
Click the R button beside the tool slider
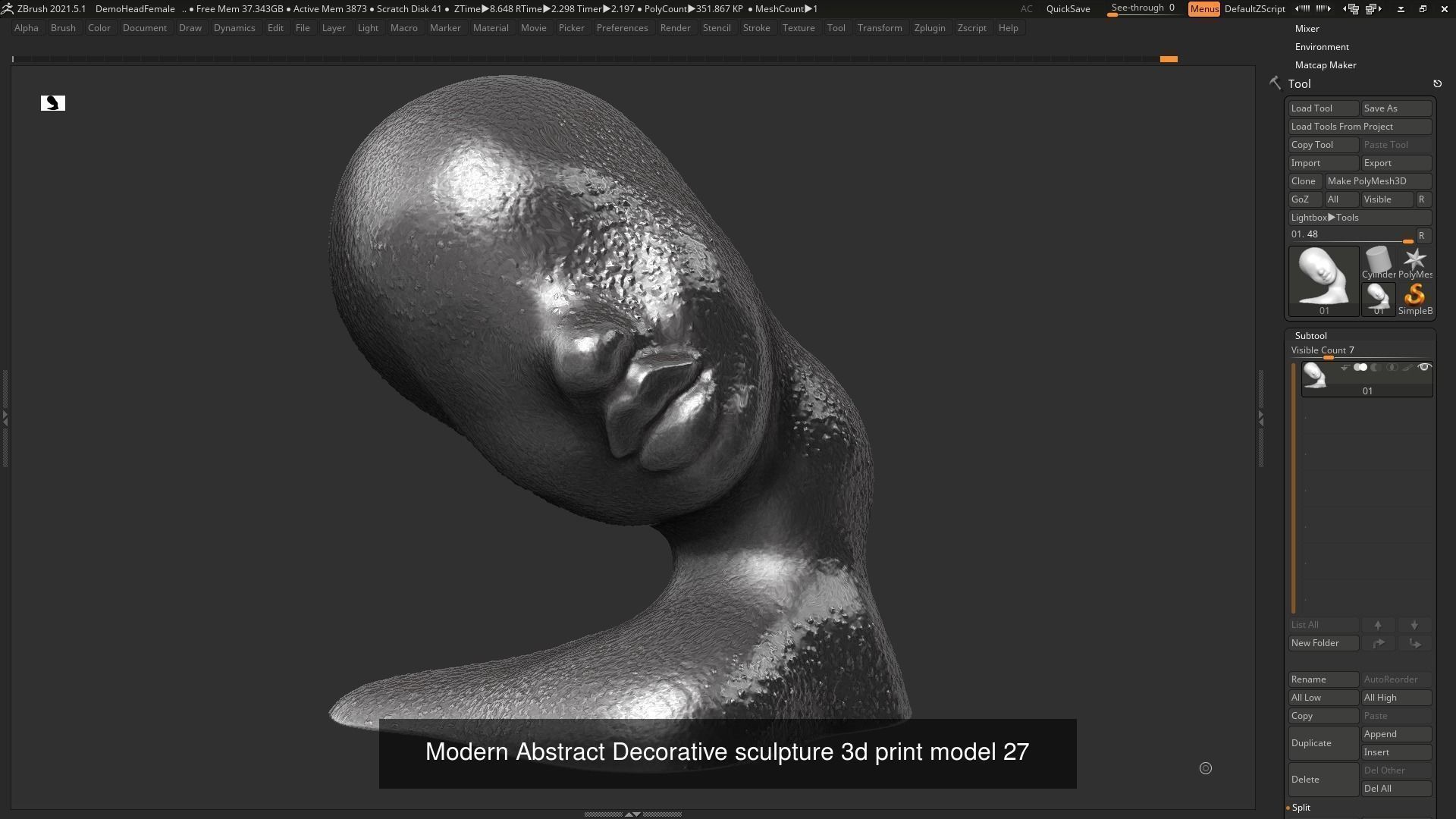(x=1423, y=235)
